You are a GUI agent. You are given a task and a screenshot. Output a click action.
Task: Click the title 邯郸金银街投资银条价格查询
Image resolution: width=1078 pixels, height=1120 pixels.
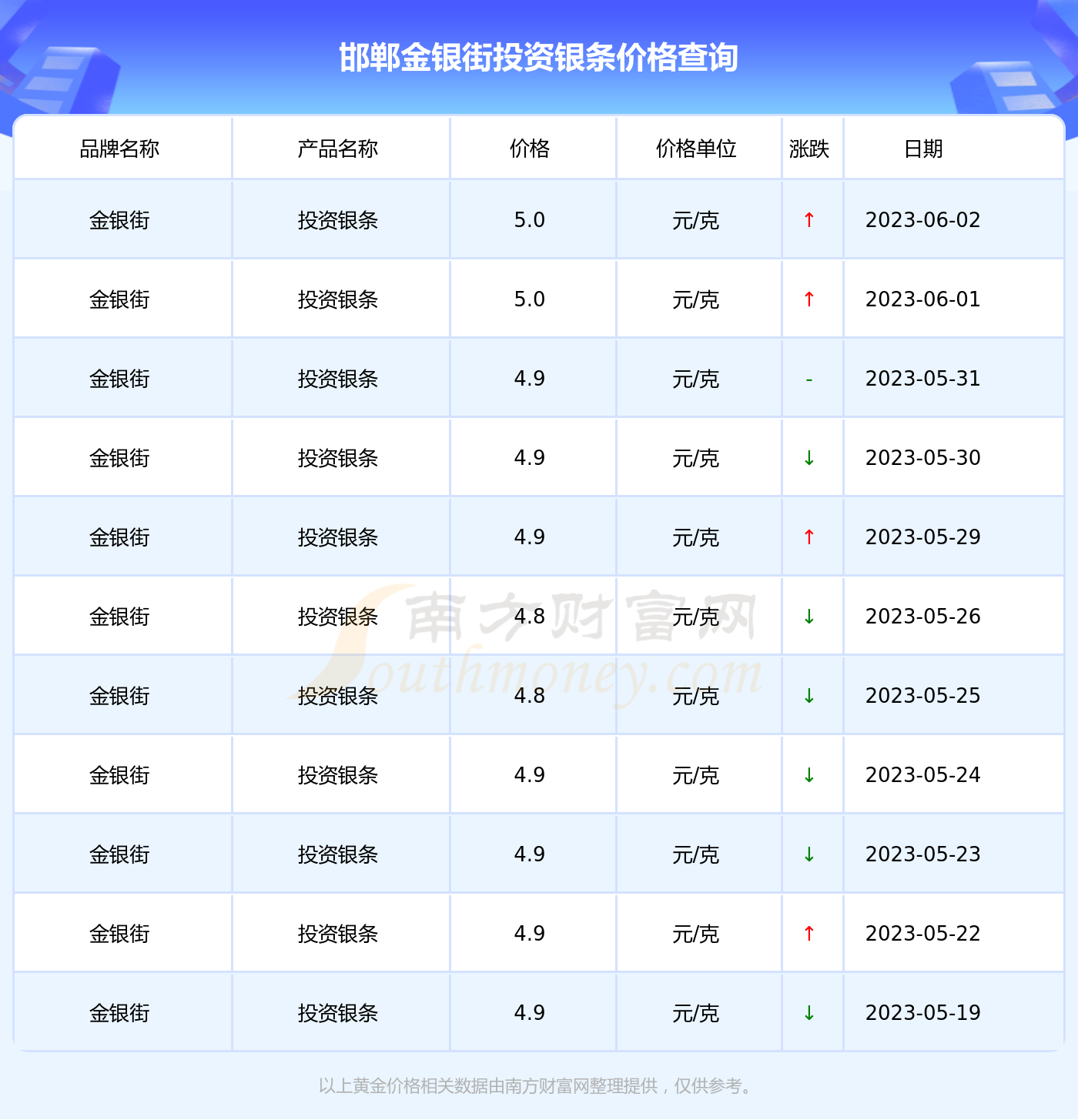pos(538,58)
